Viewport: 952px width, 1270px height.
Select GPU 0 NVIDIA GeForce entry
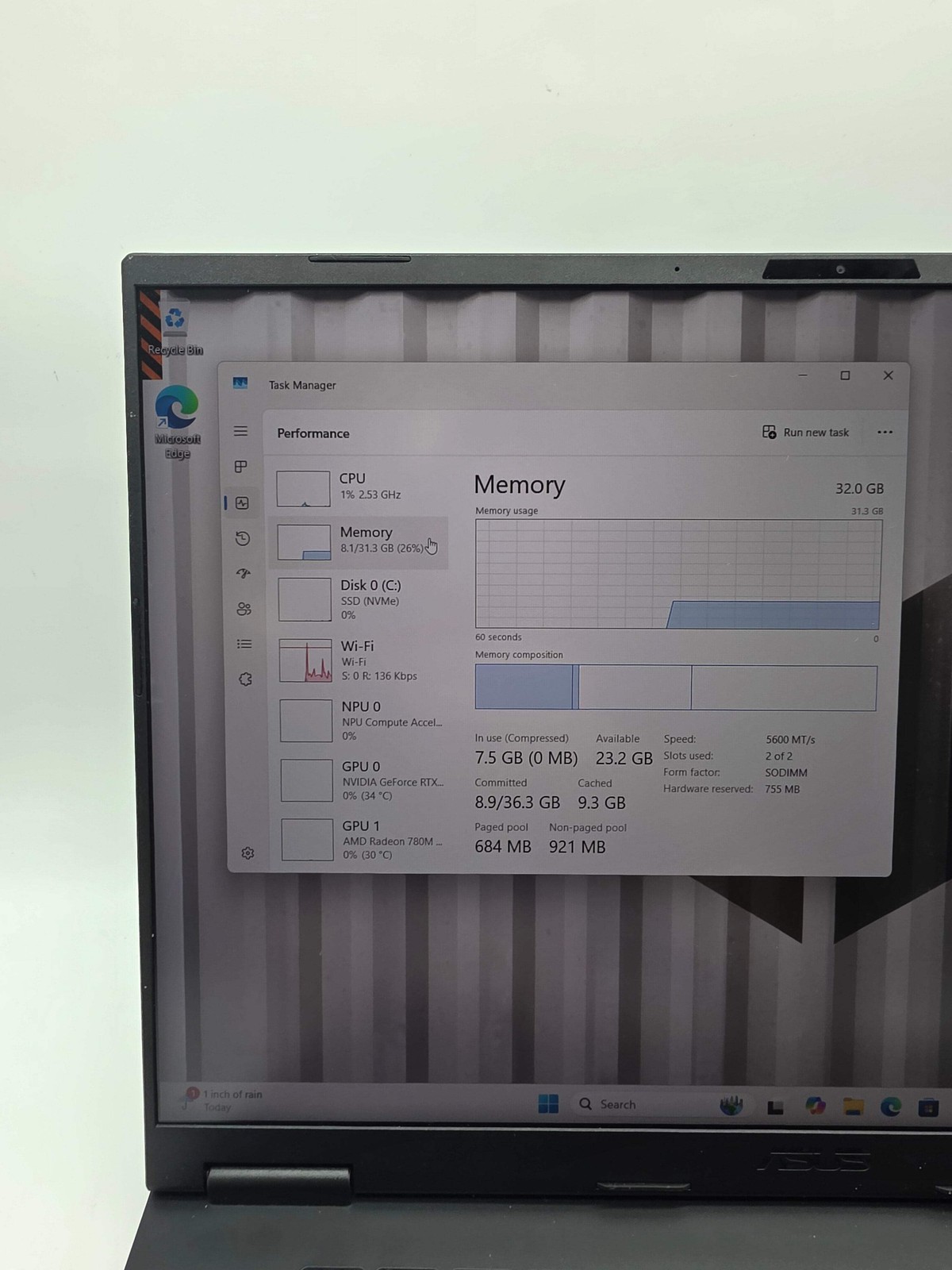click(x=362, y=780)
